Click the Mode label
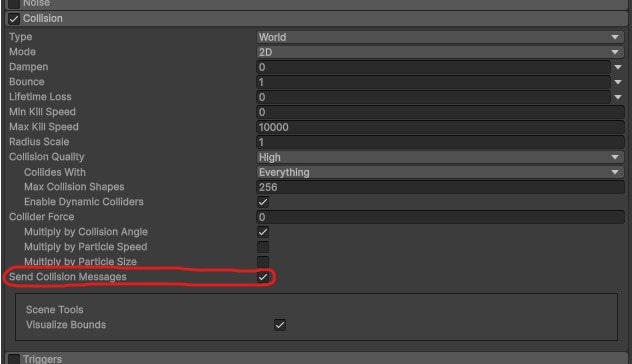Image resolution: width=632 pixels, height=364 pixels. point(23,52)
